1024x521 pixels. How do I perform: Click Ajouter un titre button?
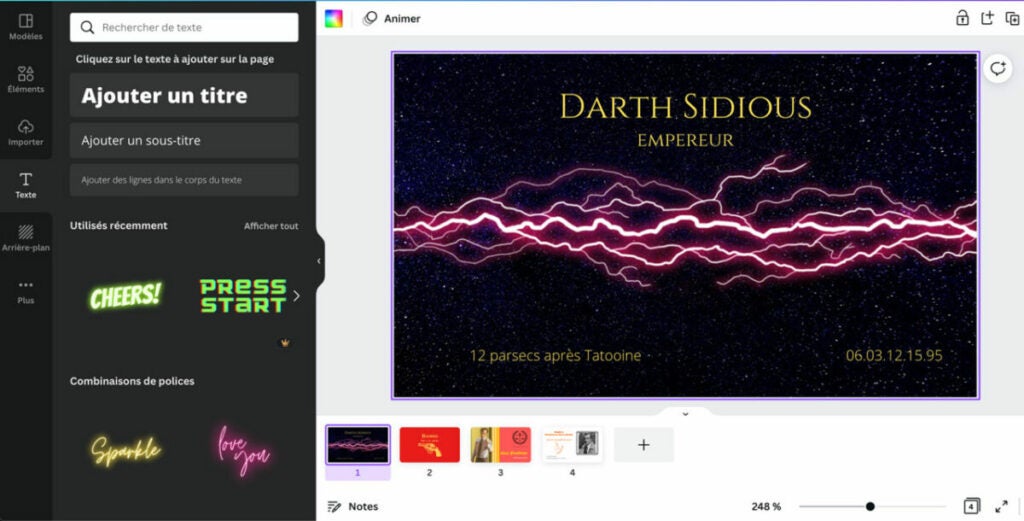click(x=184, y=96)
